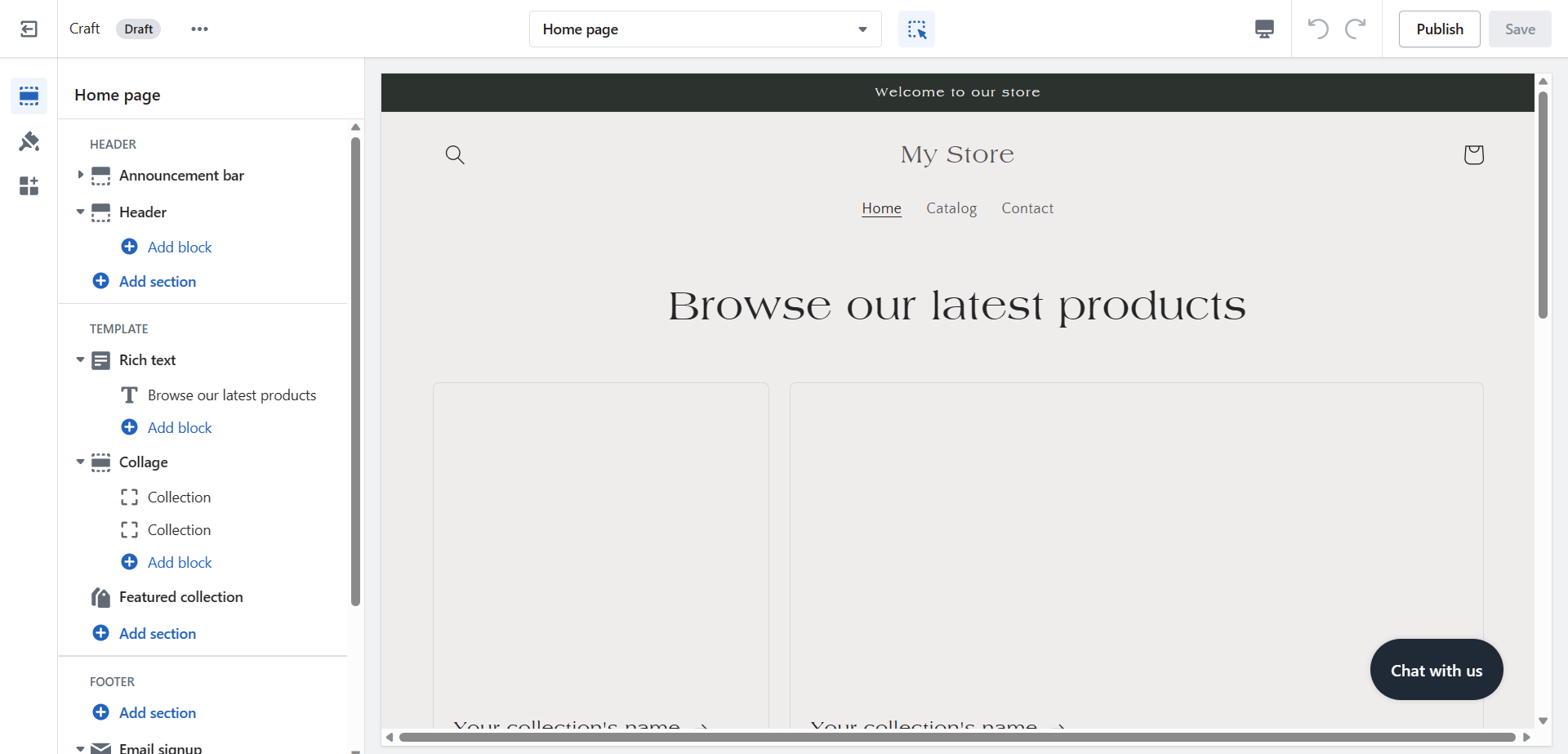Click the sidebar panel scrollbar thumb
This screenshot has width=1568, height=754.
tap(355, 372)
